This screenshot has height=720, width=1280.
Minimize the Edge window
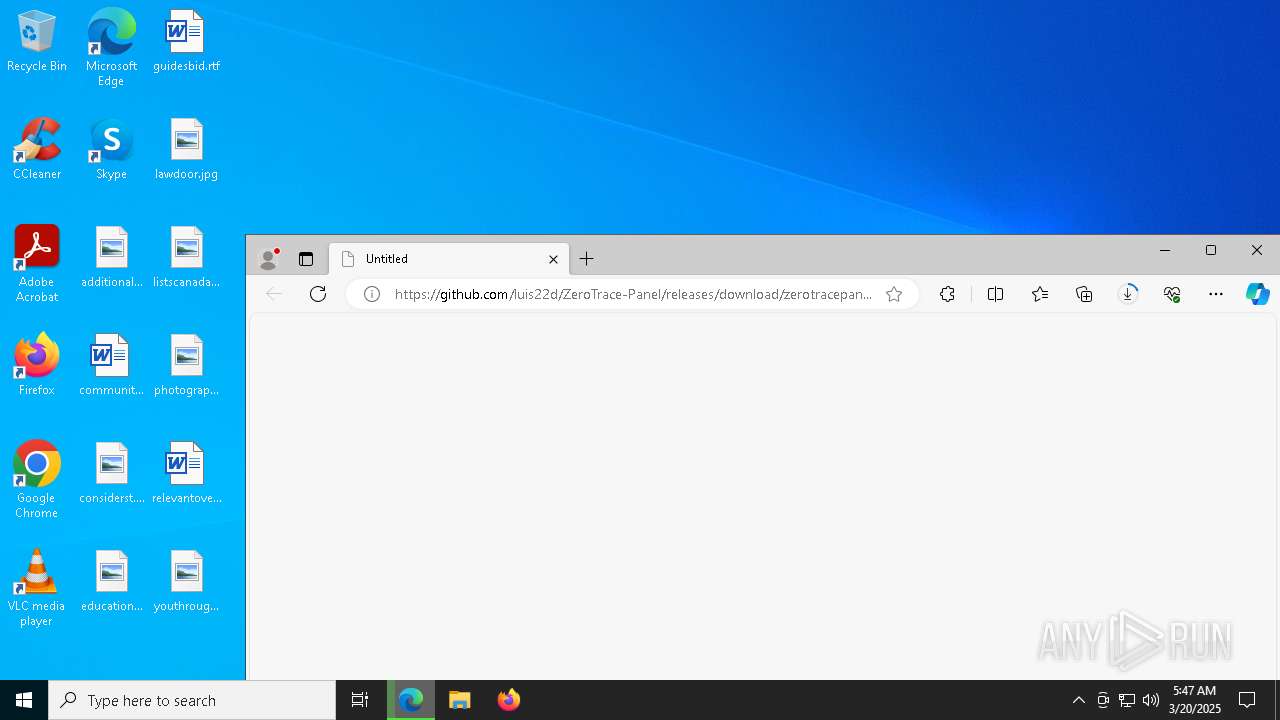click(x=1165, y=250)
